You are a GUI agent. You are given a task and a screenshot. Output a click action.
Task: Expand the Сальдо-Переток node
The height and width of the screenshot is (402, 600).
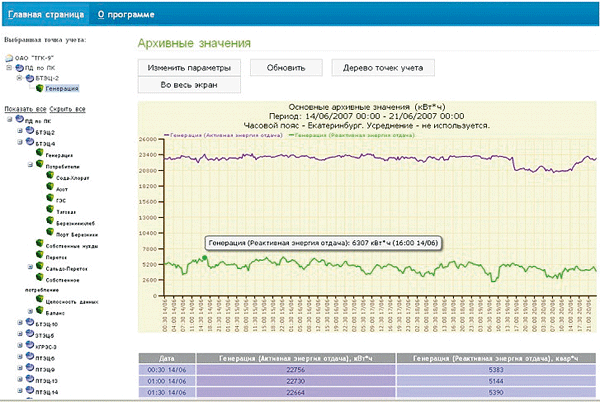point(30,267)
